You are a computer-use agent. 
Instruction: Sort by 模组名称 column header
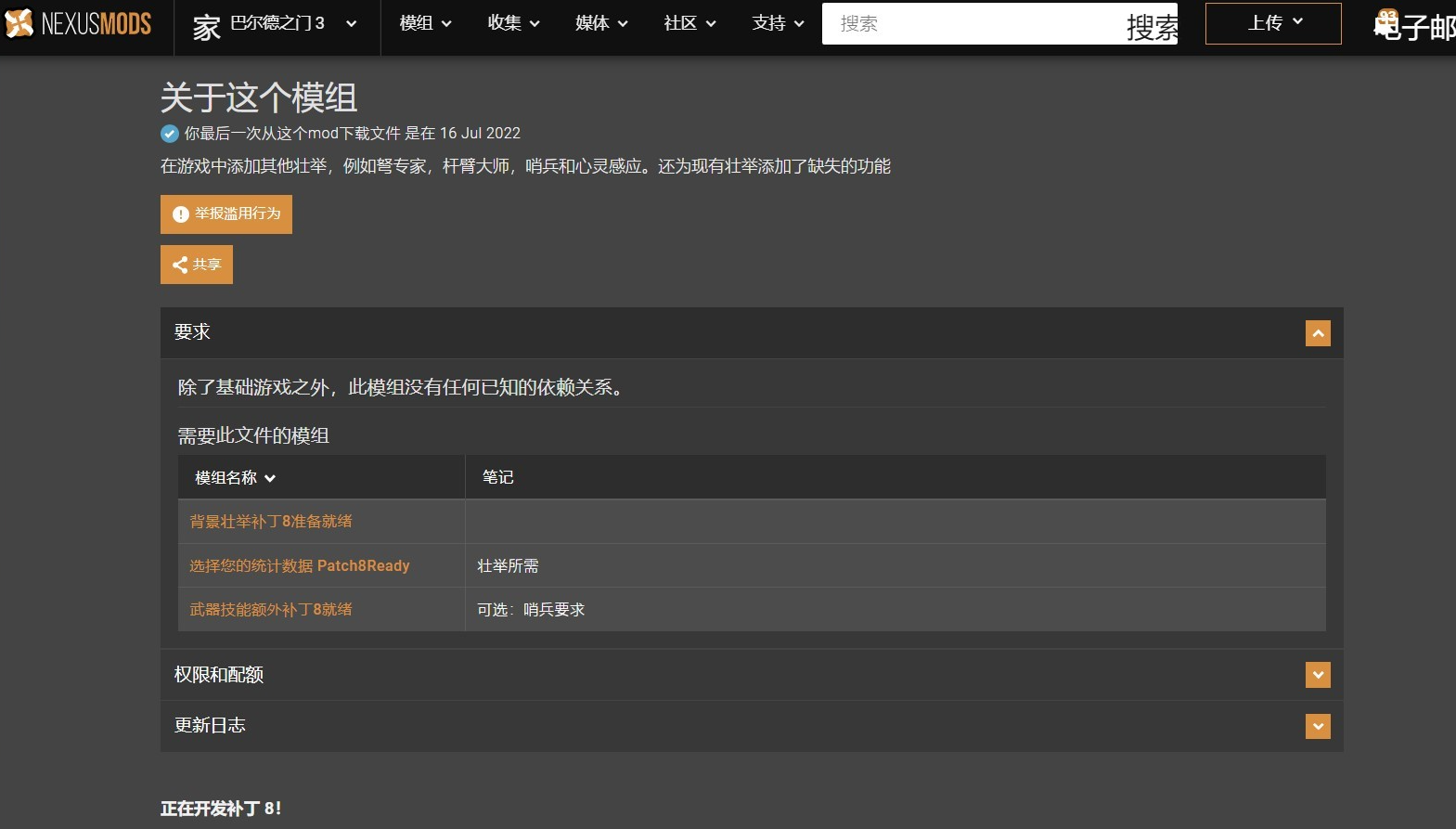click(236, 478)
